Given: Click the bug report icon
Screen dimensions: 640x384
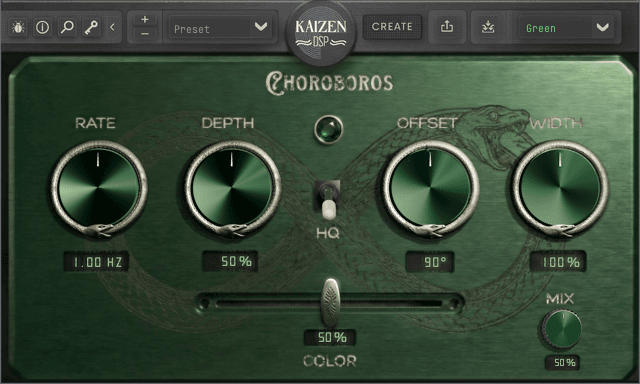Looking at the screenshot, I should (x=18, y=27).
